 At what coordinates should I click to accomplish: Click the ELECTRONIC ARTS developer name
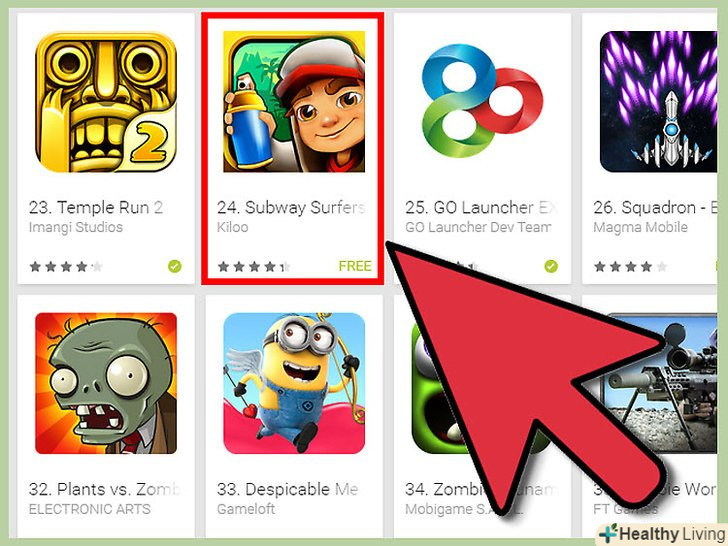click(x=90, y=509)
